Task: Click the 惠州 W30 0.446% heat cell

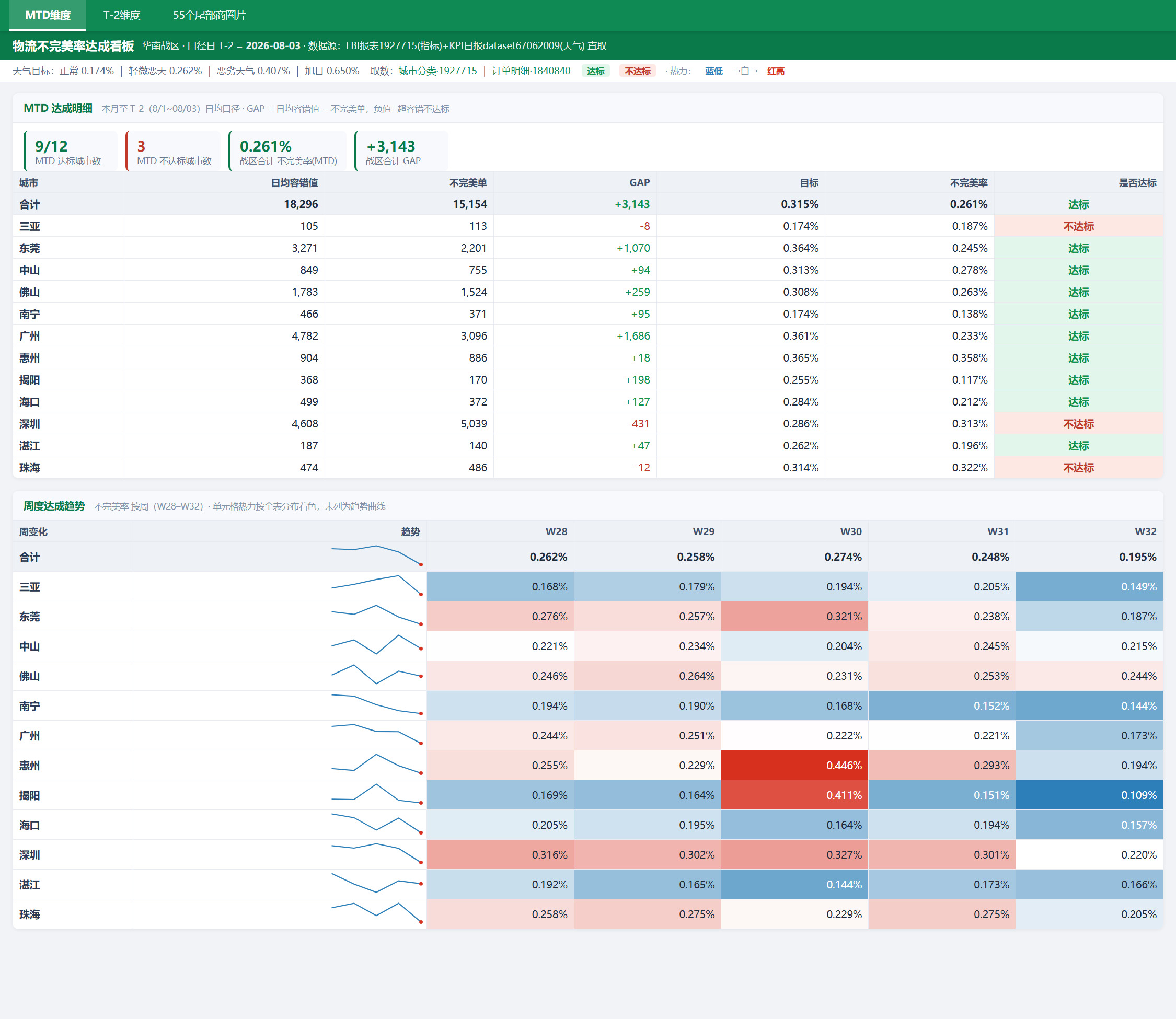Action: (x=794, y=766)
